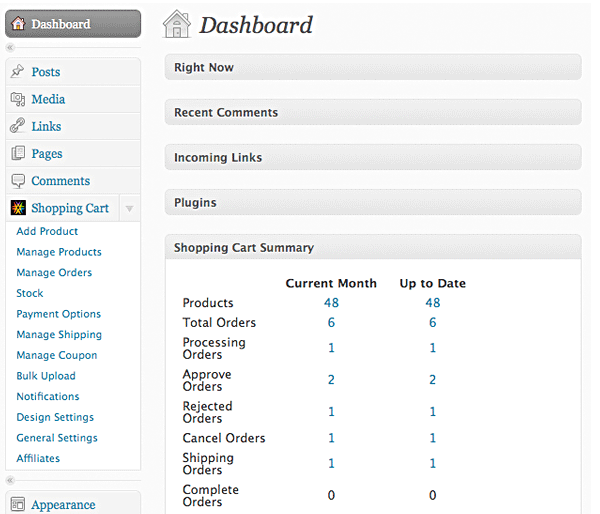Click Approve Orders 2 under Up to Date
600x514 pixels.
pyautogui.click(x=433, y=380)
